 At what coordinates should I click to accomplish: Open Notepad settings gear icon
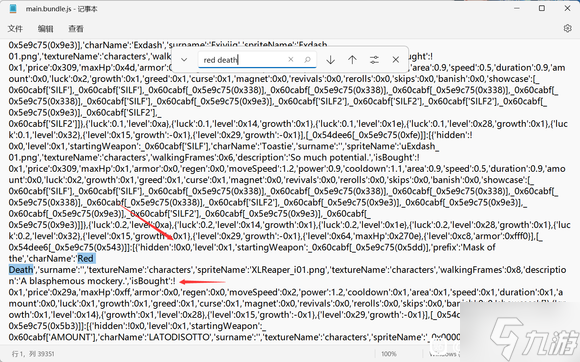[x=567, y=28]
